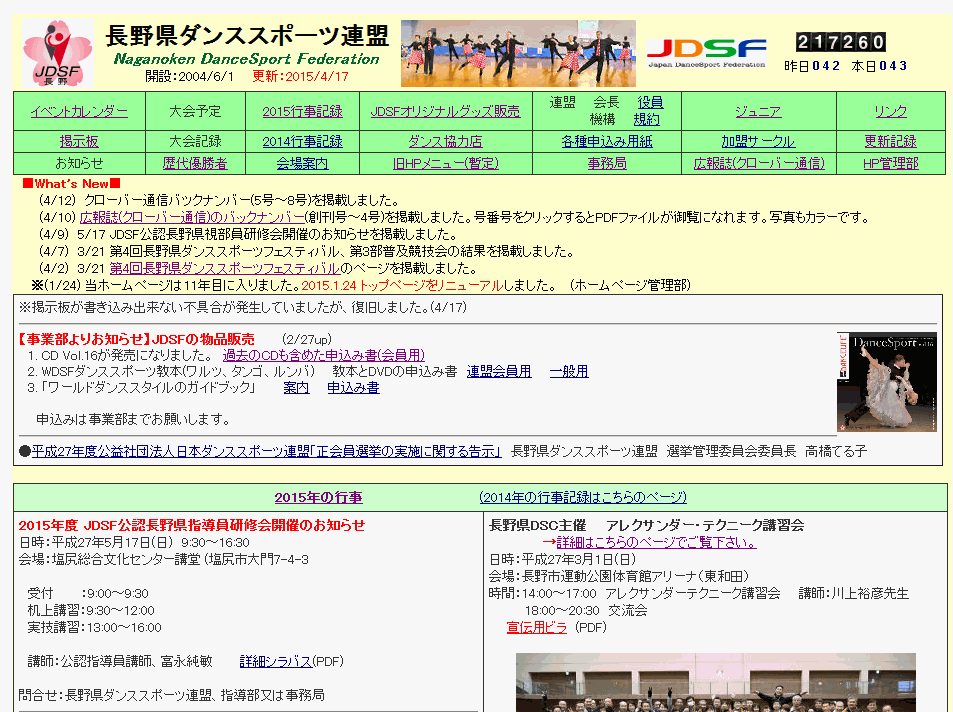Open the 詳細シラバス PDF link
This screenshot has height=712, width=953.
(x=276, y=661)
